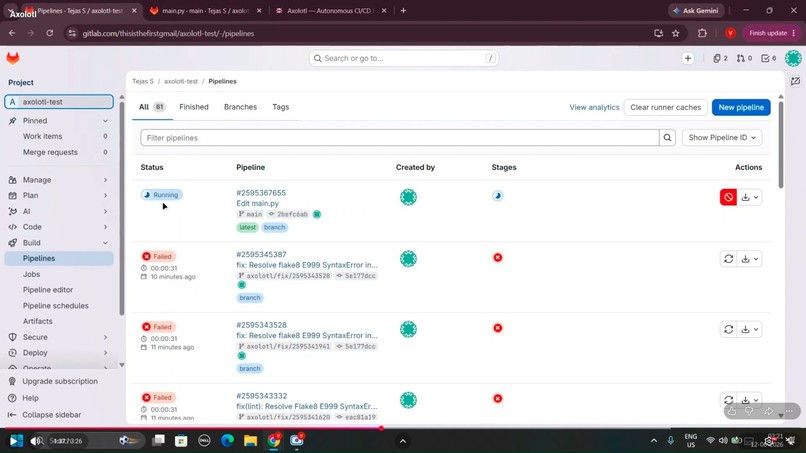Image resolution: width=806 pixels, height=453 pixels.
Task: Select the All pipelines tab
Action: pyautogui.click(x=152, y=107)
